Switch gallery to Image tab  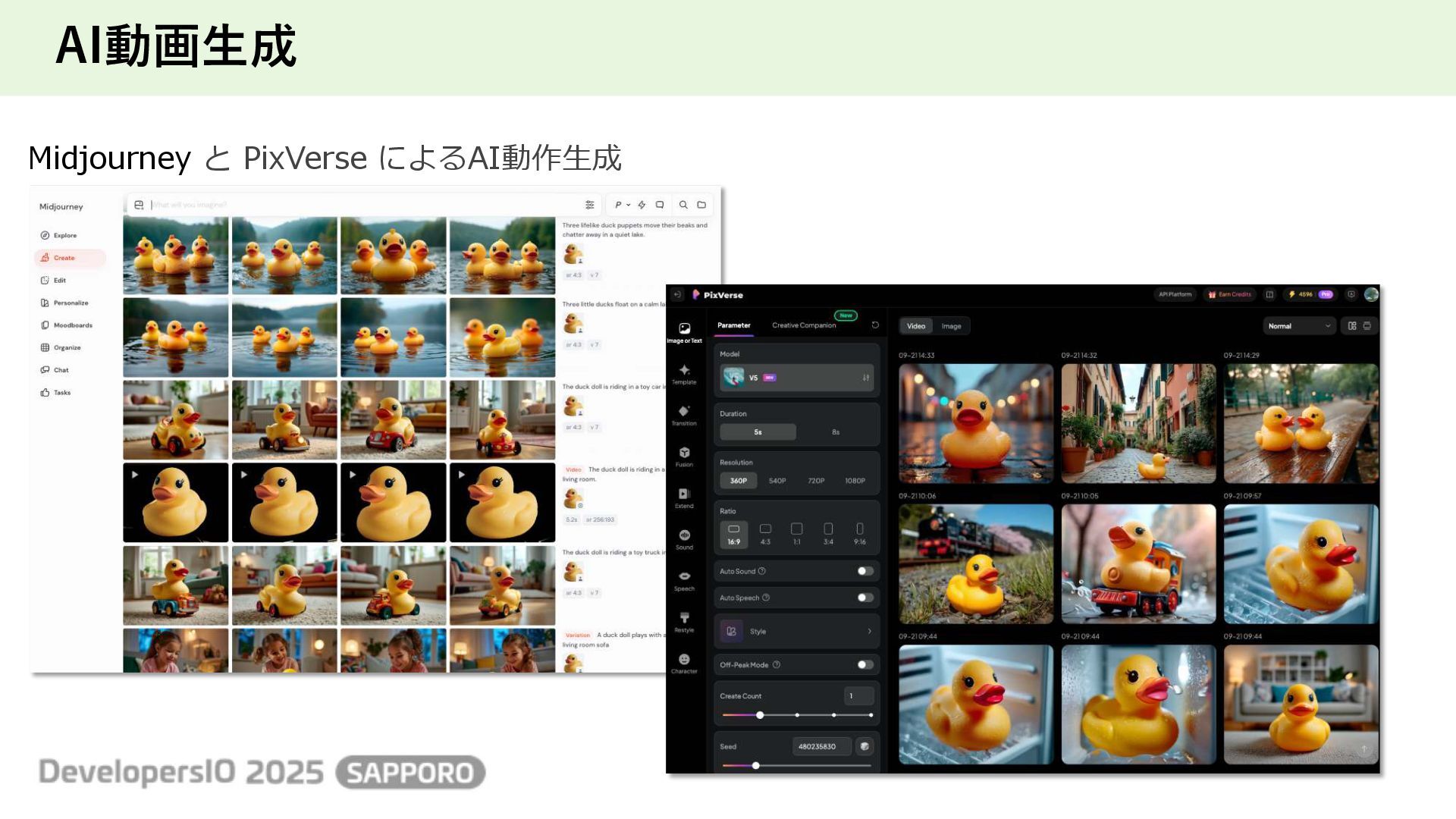pyautogui.click(x=951, y=326)
